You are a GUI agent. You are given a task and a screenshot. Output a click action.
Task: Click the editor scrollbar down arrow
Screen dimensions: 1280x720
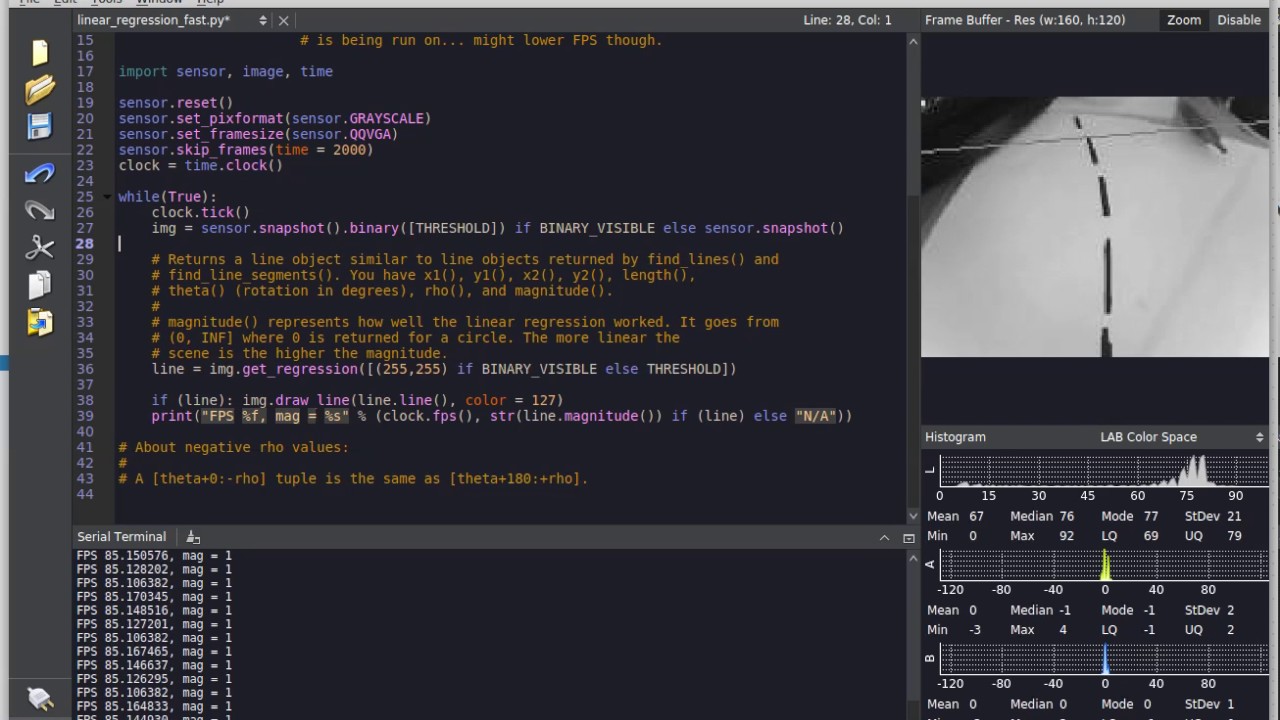pyautogui.click(x=913, y=516)
